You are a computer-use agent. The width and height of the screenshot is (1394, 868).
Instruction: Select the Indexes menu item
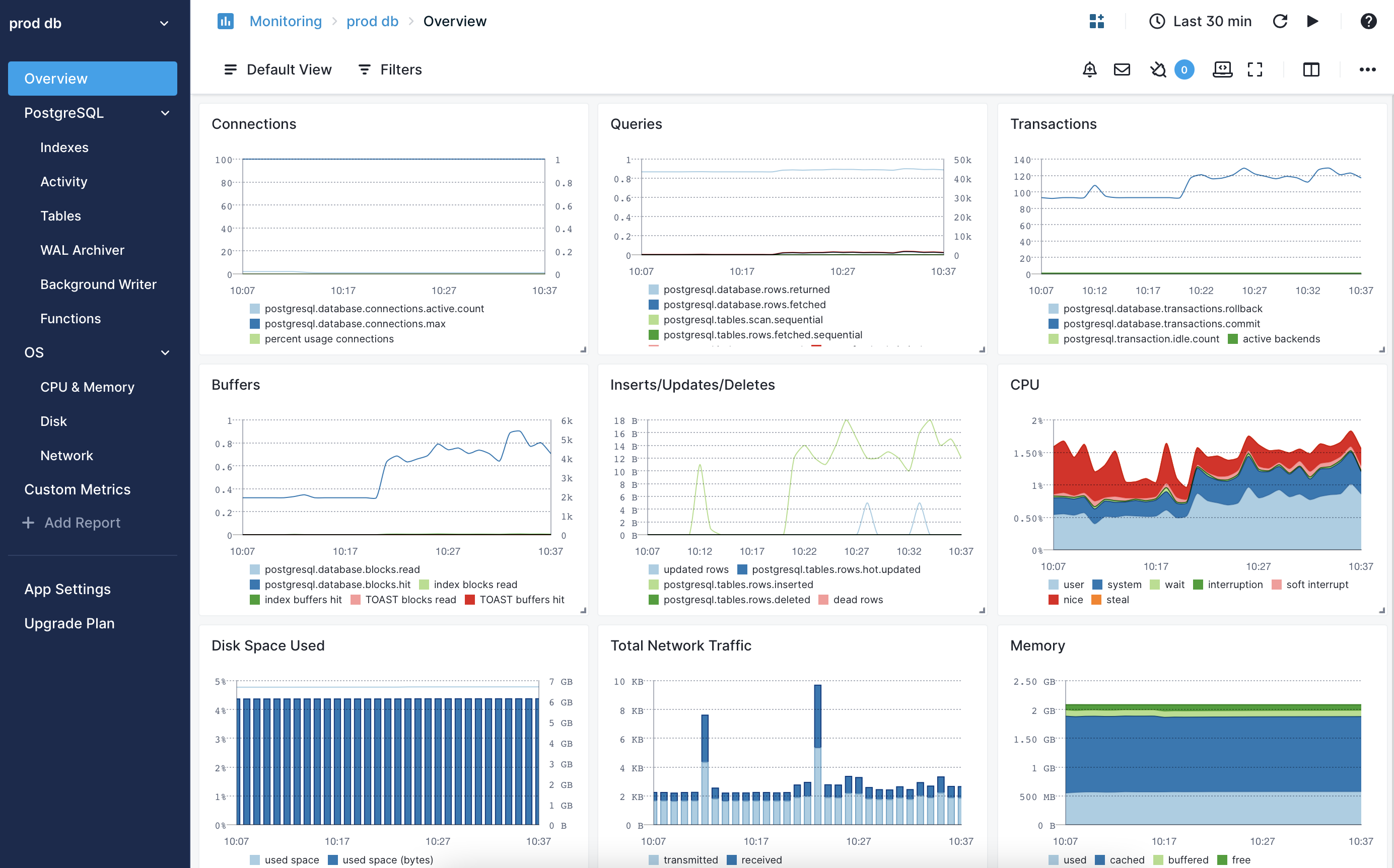point(64,147)
